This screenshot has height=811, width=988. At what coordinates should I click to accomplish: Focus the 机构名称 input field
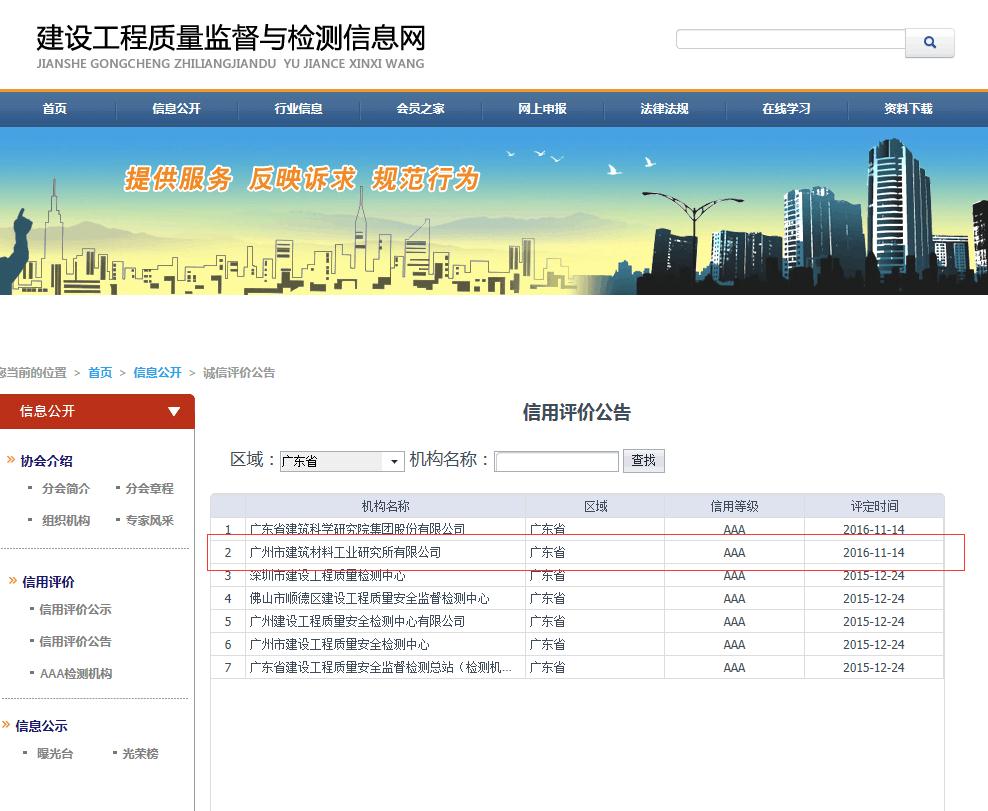(557, 461)
